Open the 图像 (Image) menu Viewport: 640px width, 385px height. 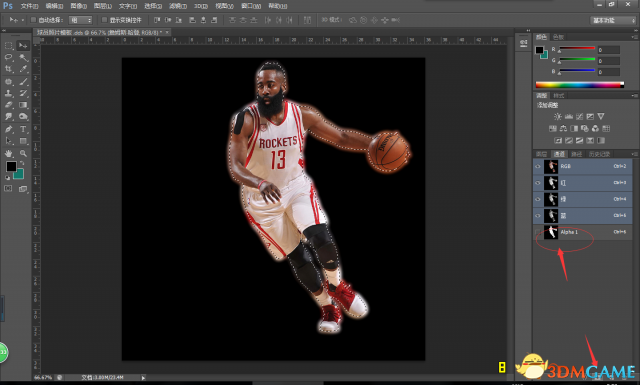[78, 6]
